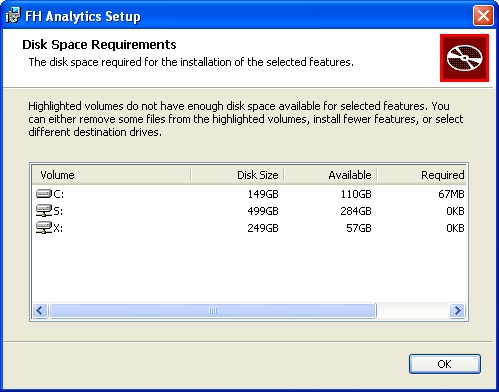Click the horizontal scrollbar thumb
The width and height of the screenshot is (499, 392).
pos(213,311)
